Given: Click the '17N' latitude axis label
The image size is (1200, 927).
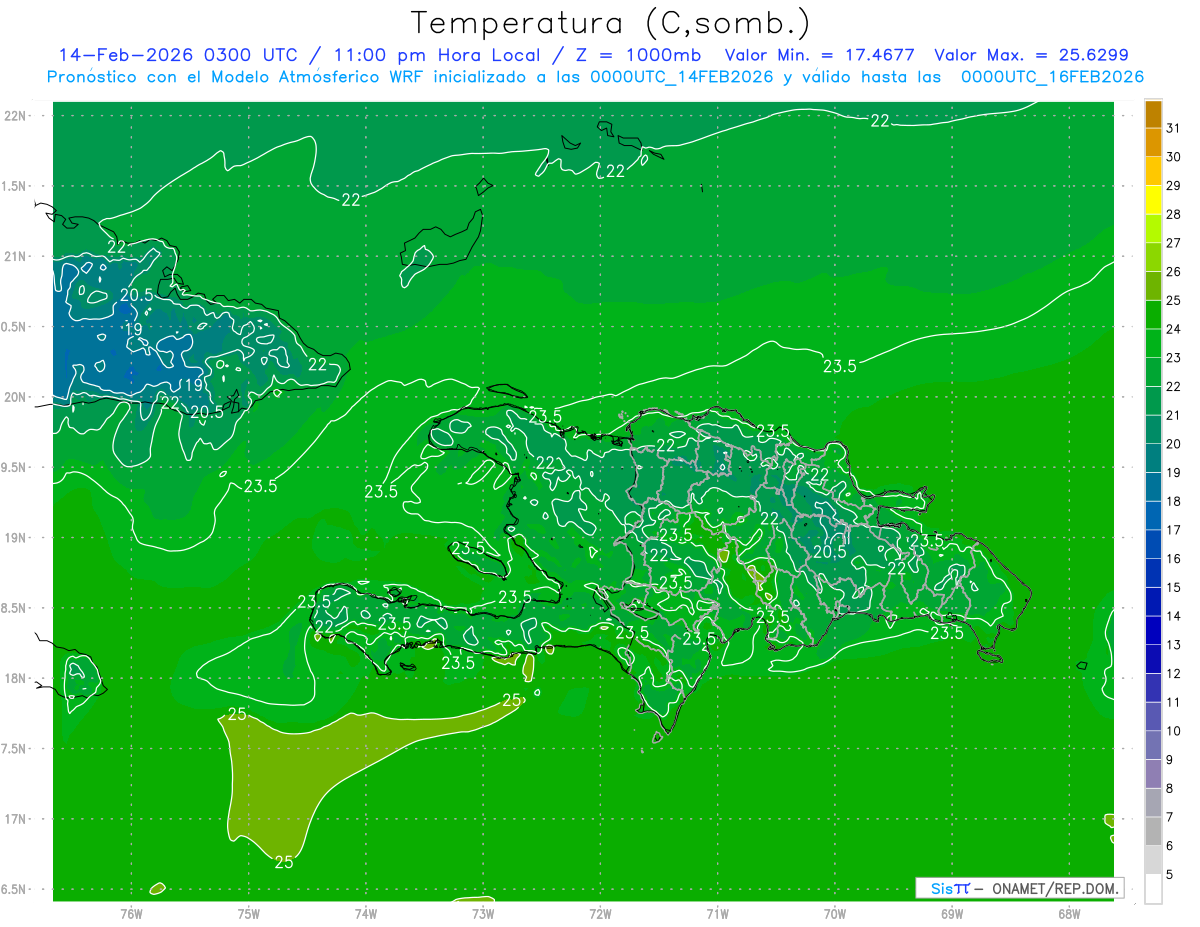Looking at the screenshot, I should click(17, 819).
